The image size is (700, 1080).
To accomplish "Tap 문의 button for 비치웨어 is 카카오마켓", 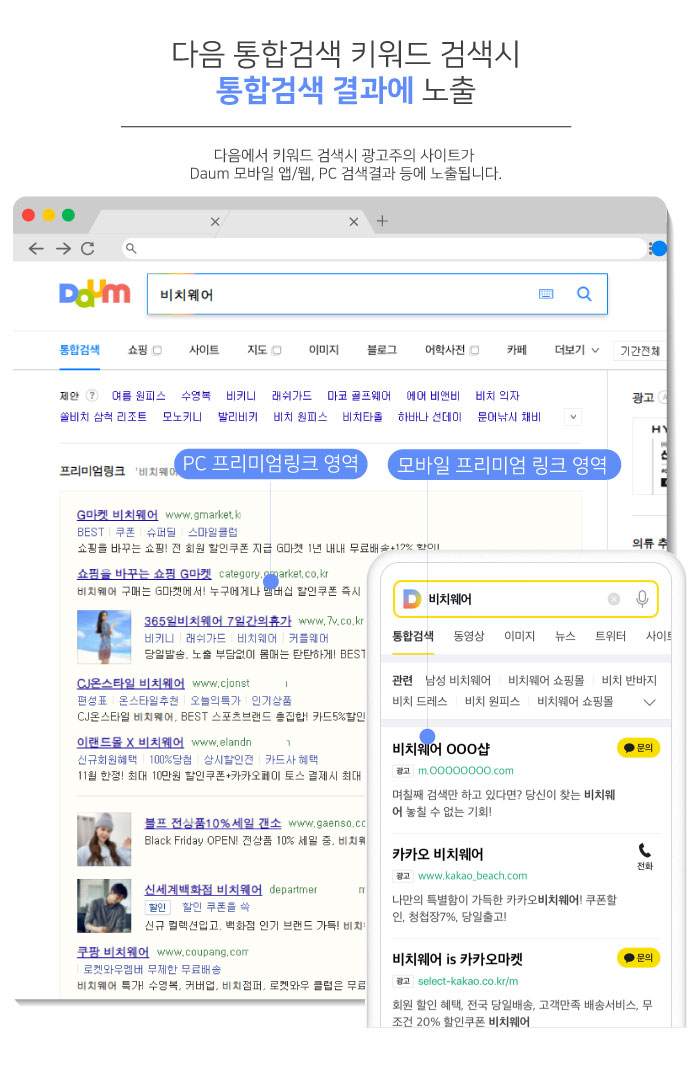I will (x=639, y=958).
